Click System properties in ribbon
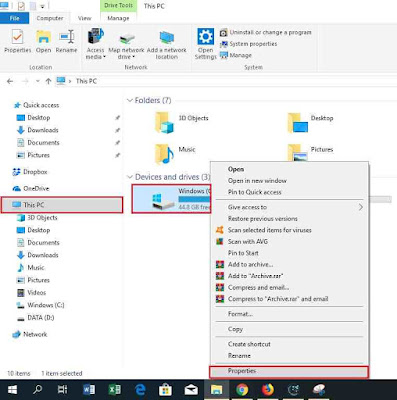This screenshot has width=397, height=400. tap(248, 44)
